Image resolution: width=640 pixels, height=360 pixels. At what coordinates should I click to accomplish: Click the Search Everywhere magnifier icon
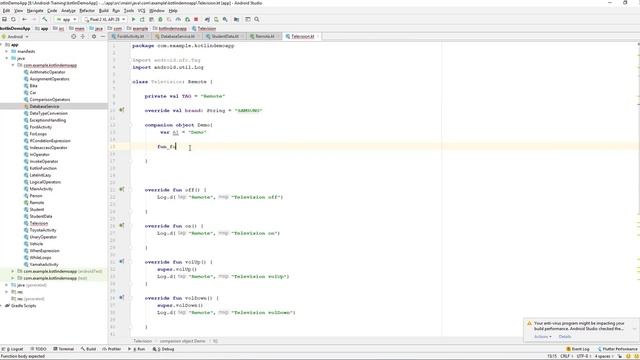[x=257, y=19]
